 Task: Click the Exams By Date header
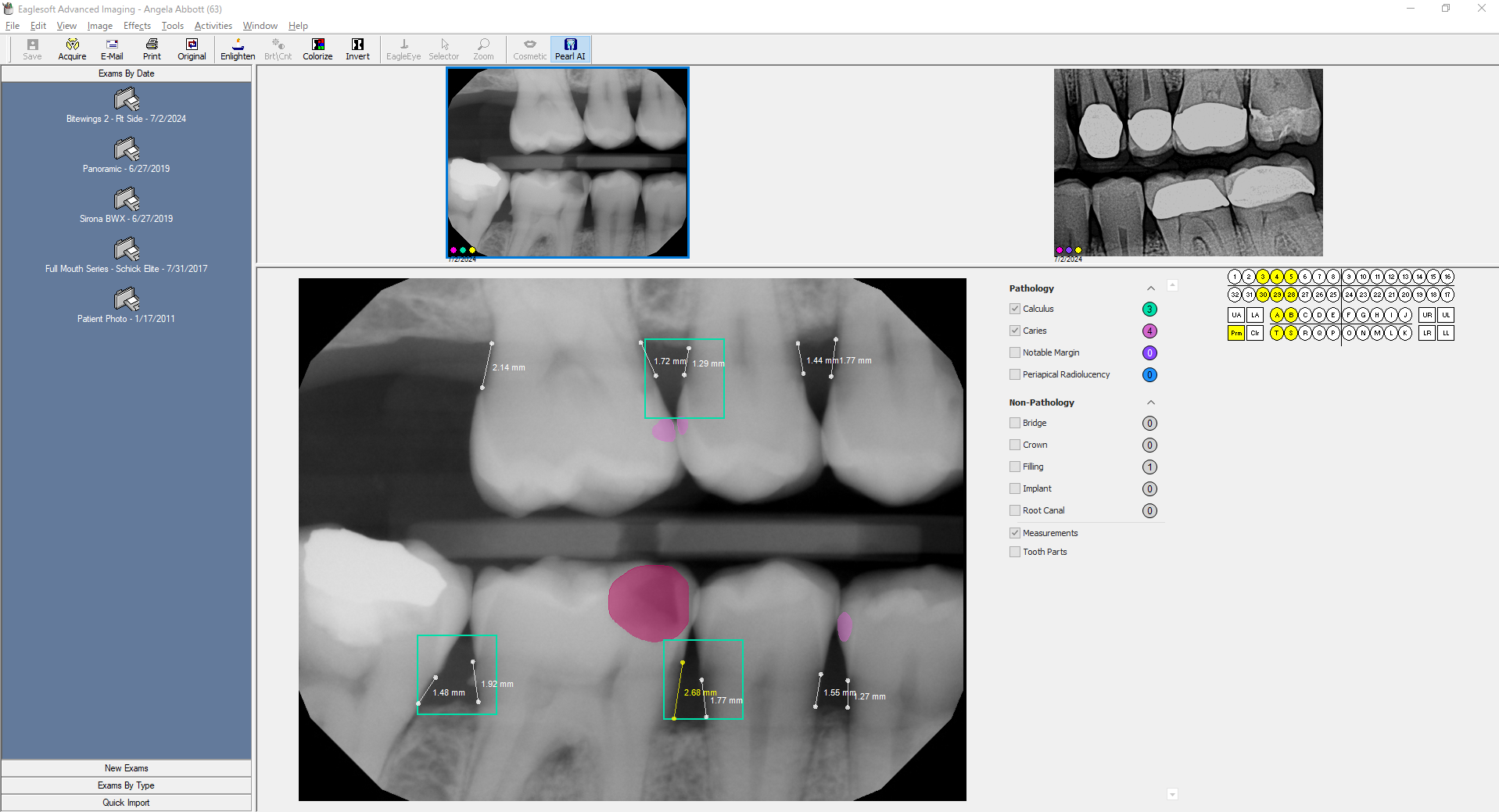tap(126, 73)
